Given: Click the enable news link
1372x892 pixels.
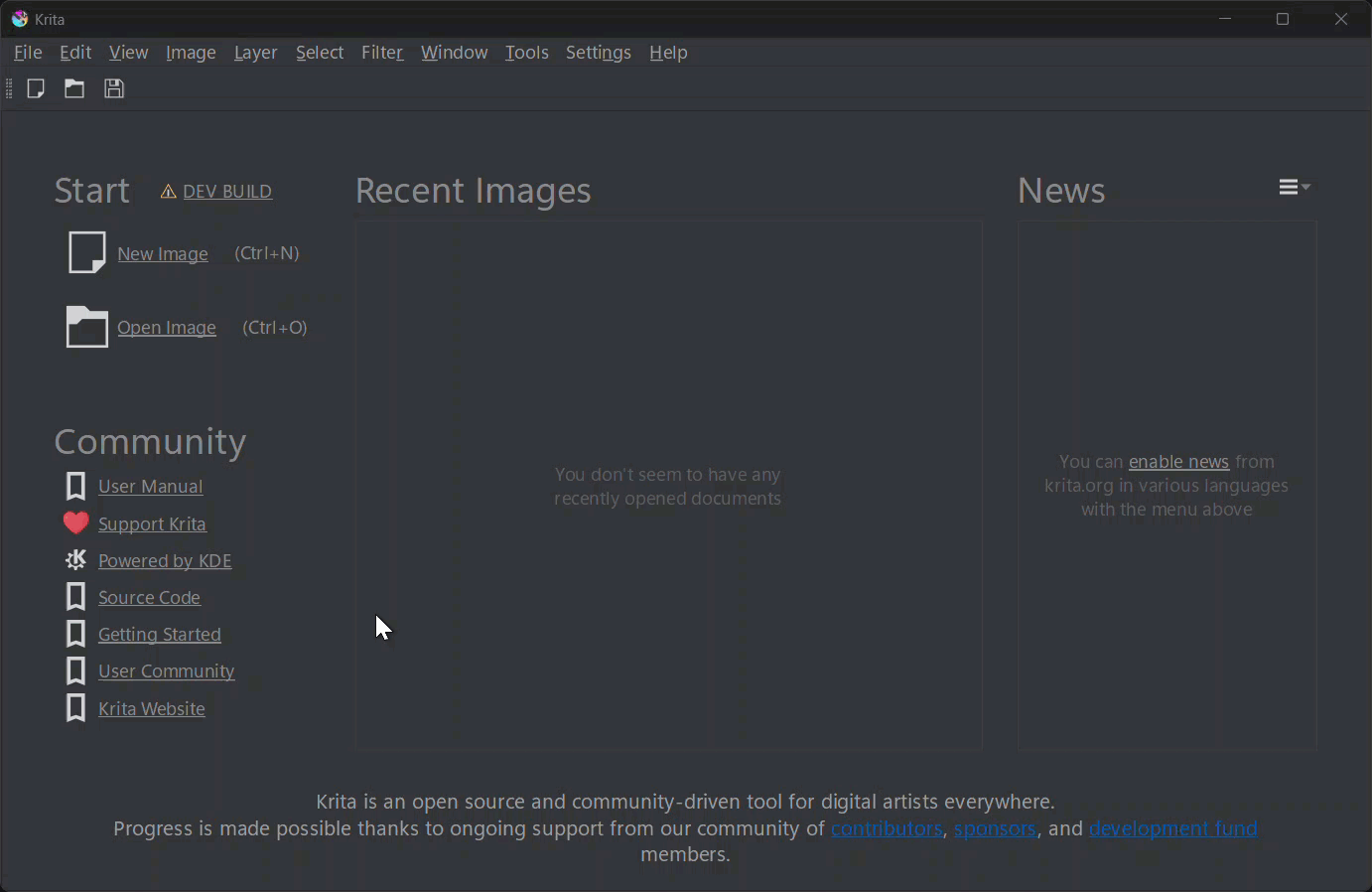Looking at the screenshot, I should [x=1178, y=462].
